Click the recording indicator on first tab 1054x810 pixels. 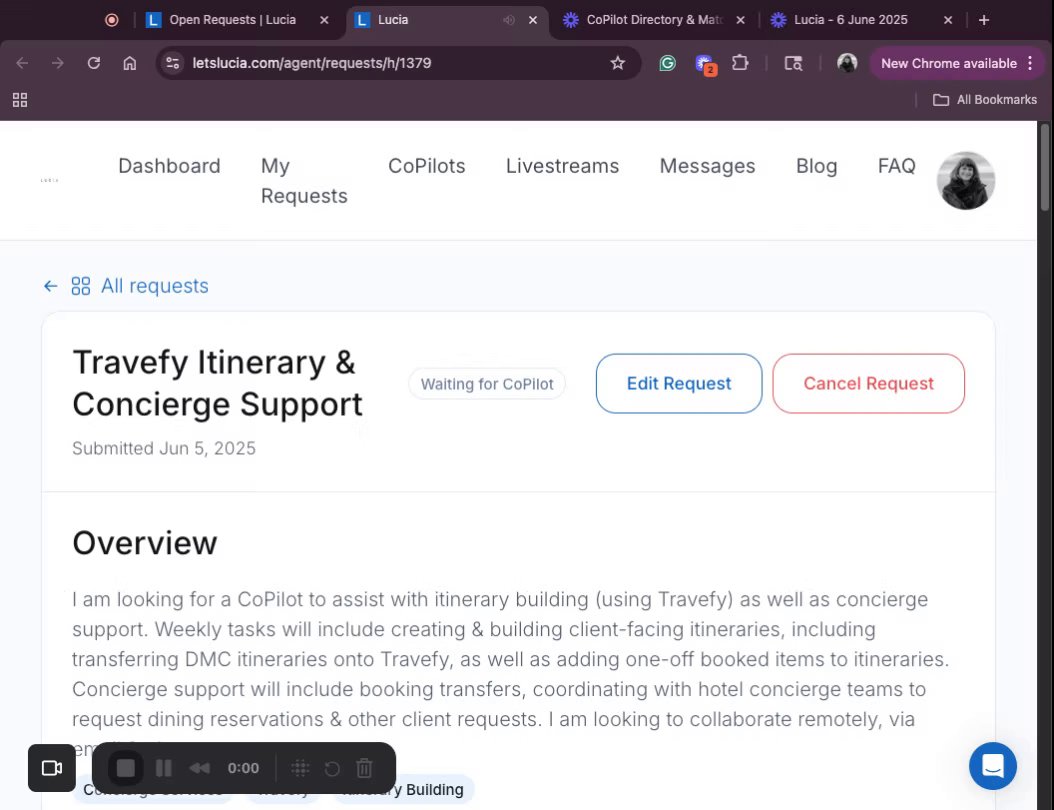[112, 20]
